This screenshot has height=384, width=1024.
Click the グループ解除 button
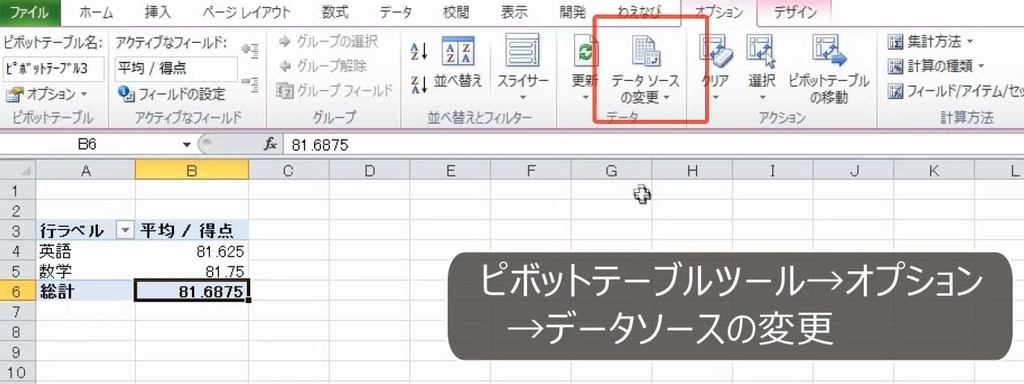pyautogui.click(x=322, y=66)
